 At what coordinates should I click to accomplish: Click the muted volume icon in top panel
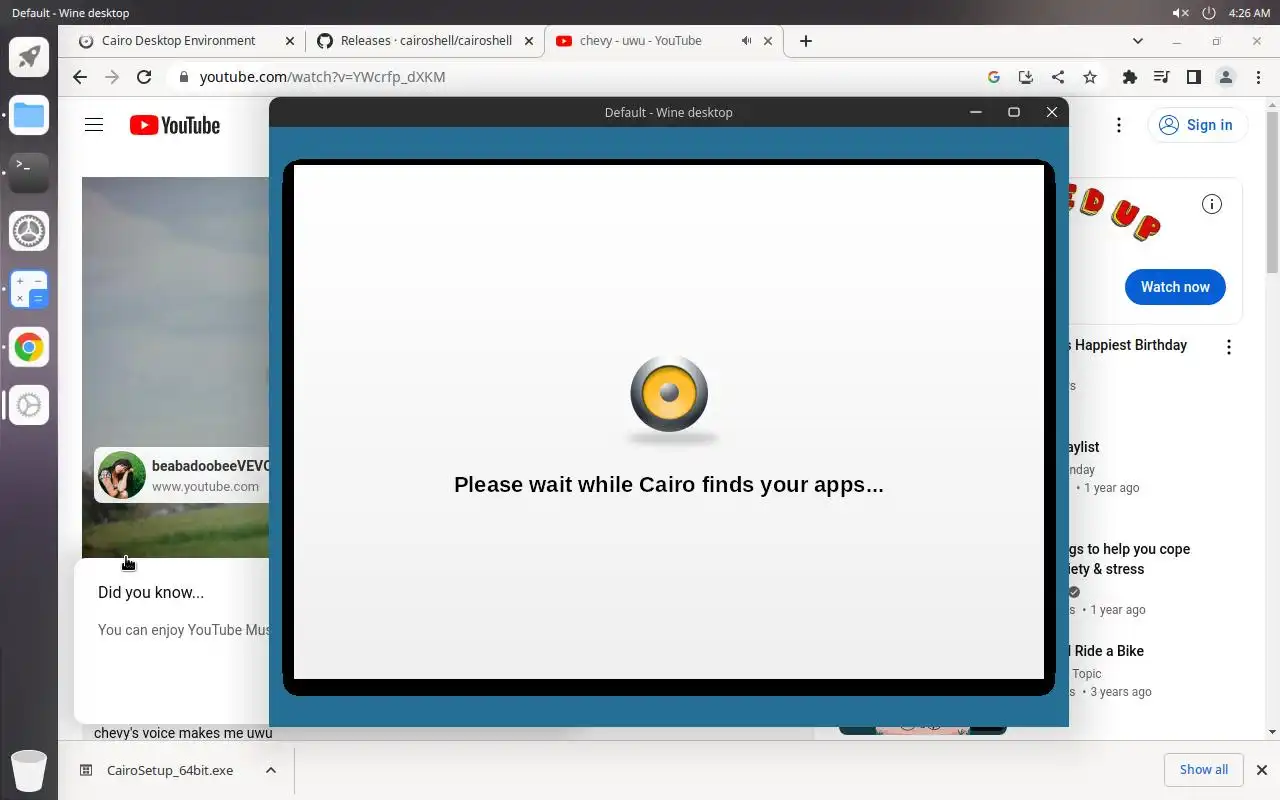[1180, 13]
